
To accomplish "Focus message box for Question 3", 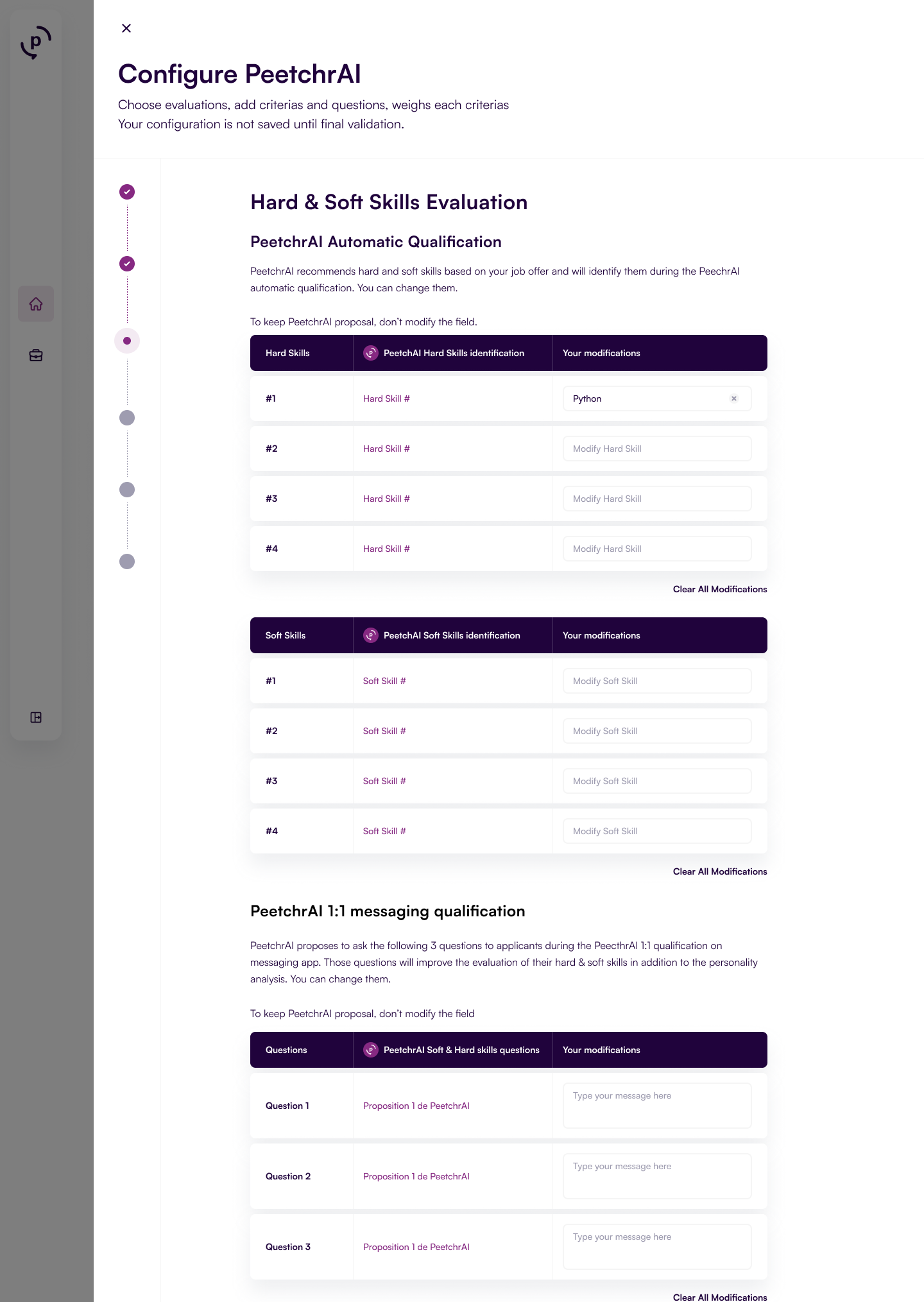I will (x=656, y=1247).
